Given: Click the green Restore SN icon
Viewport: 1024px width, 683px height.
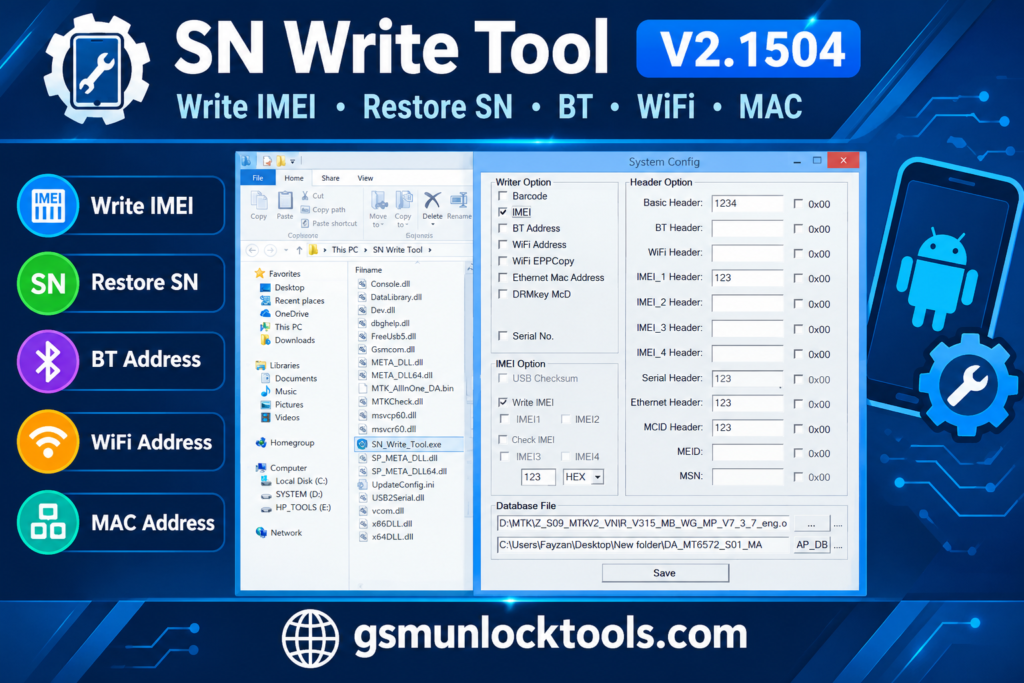Looking at the screenshot, I should pyautogui.click(x=48, y=283).
